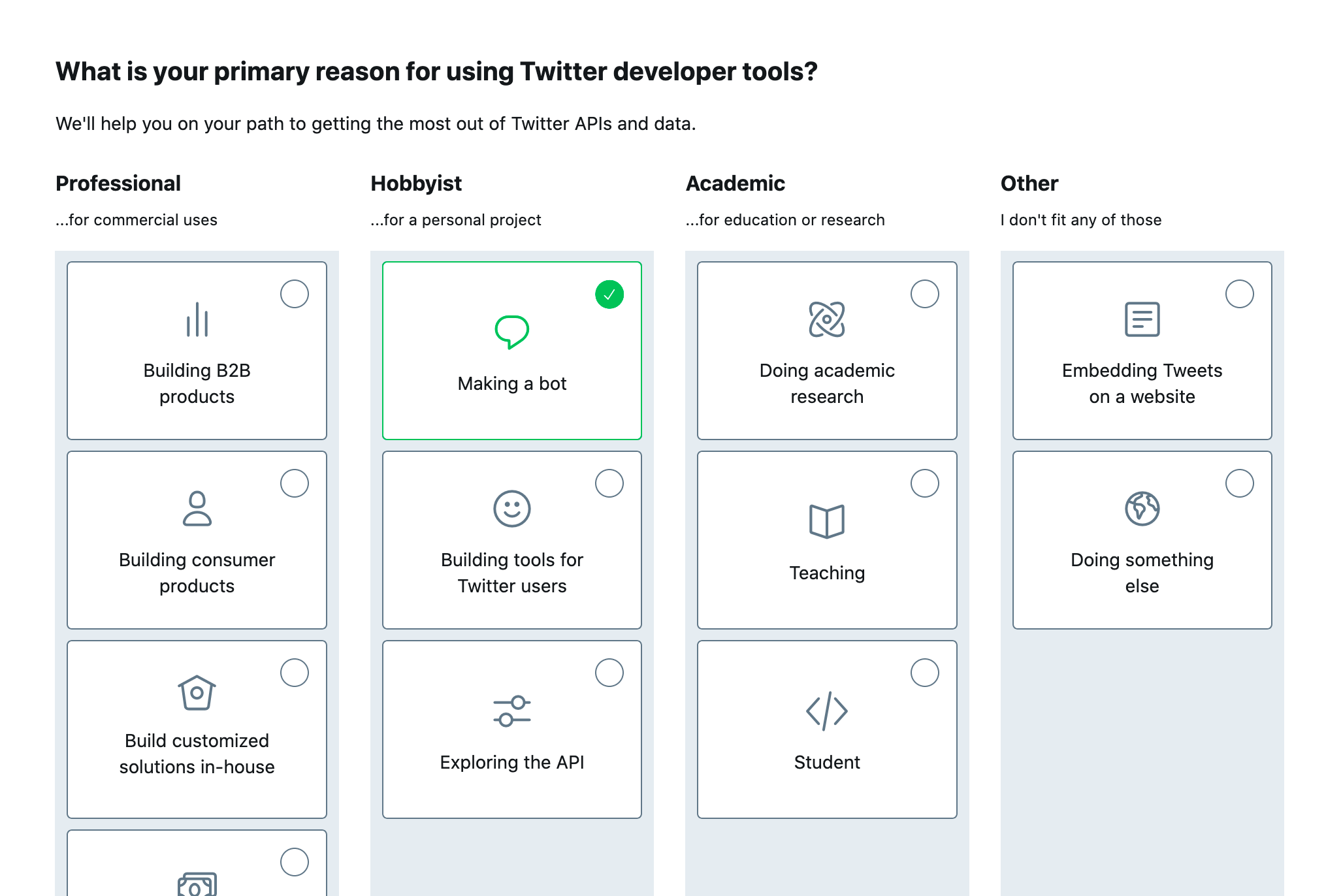
Task: Deselect the green checked Making a bot option
Action: tap(609, 294)
